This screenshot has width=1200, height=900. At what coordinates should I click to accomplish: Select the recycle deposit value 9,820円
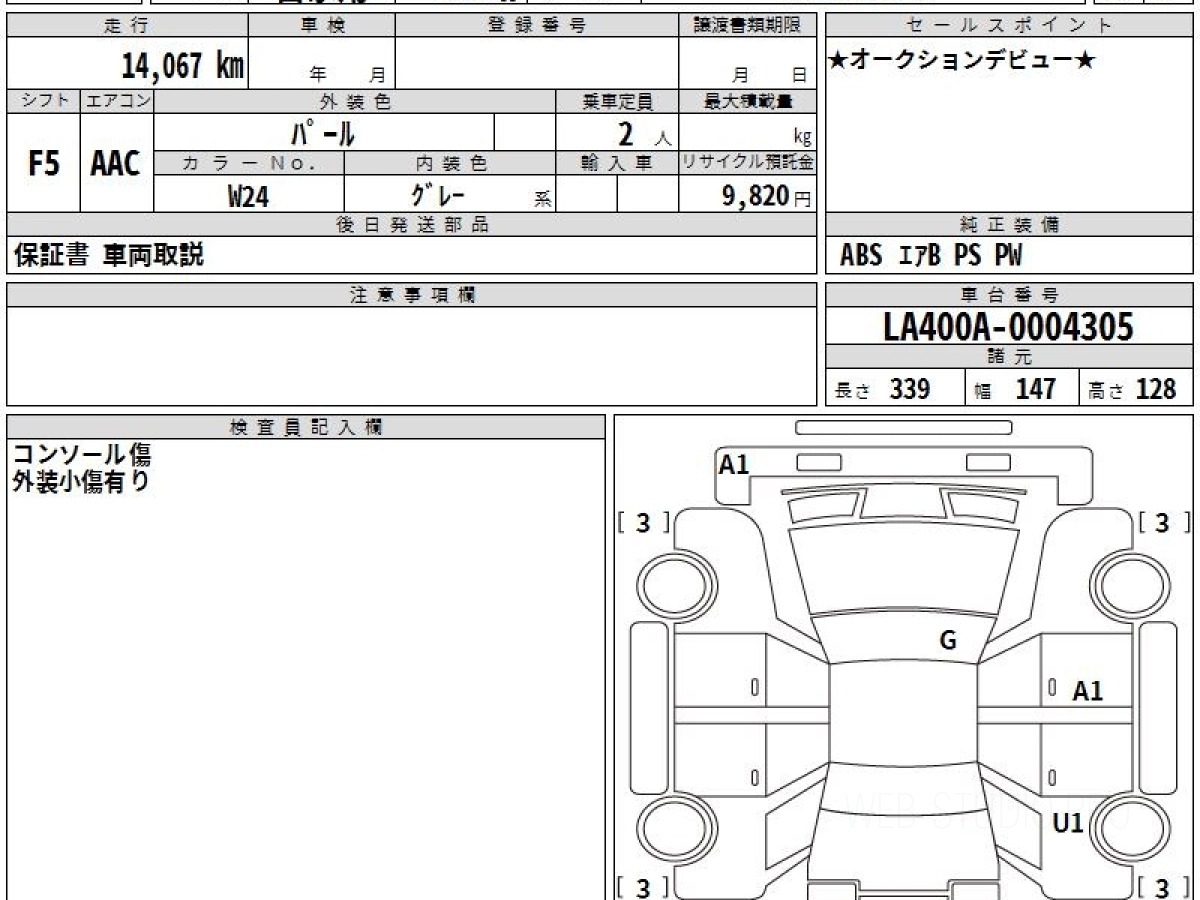coord(767,196)
